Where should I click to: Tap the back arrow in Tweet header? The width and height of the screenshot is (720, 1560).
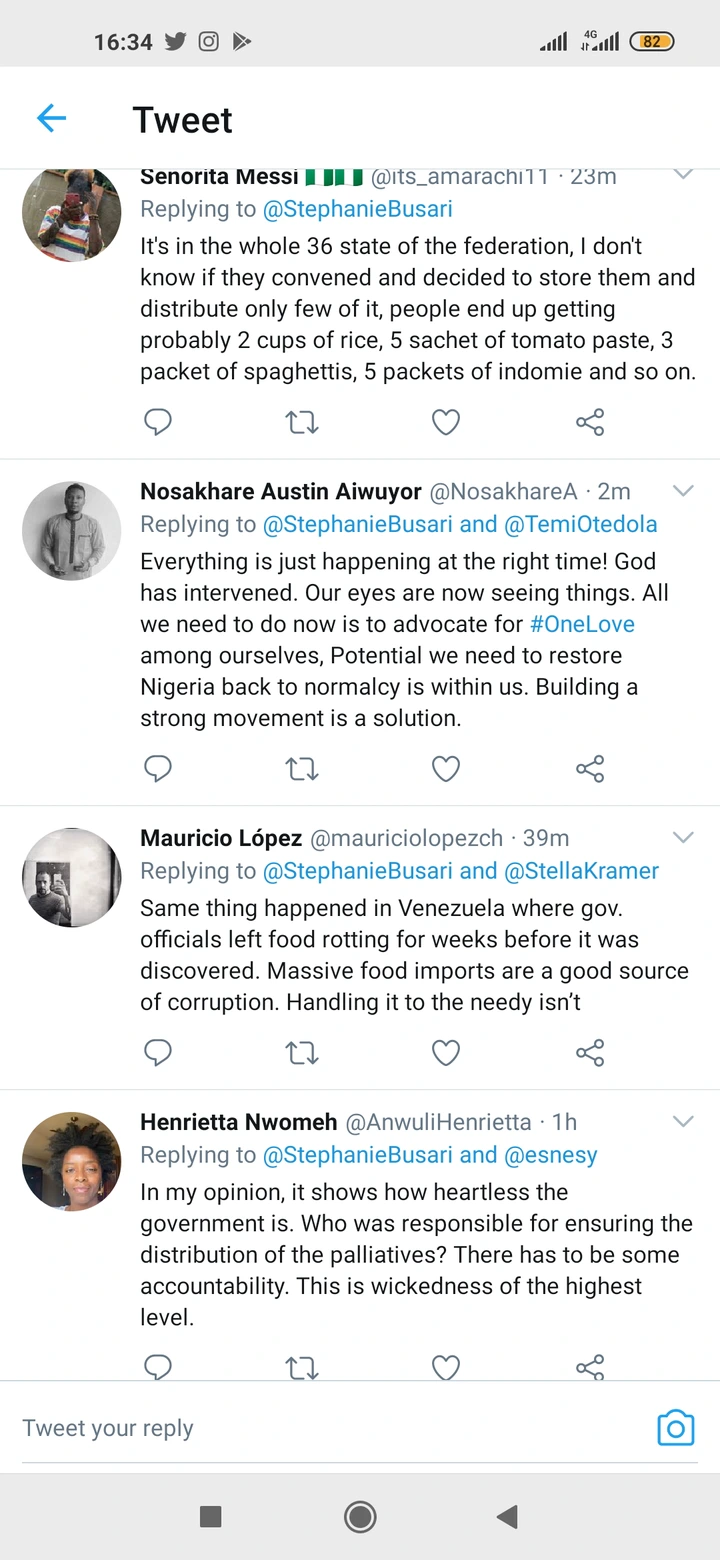pos(51,119)
